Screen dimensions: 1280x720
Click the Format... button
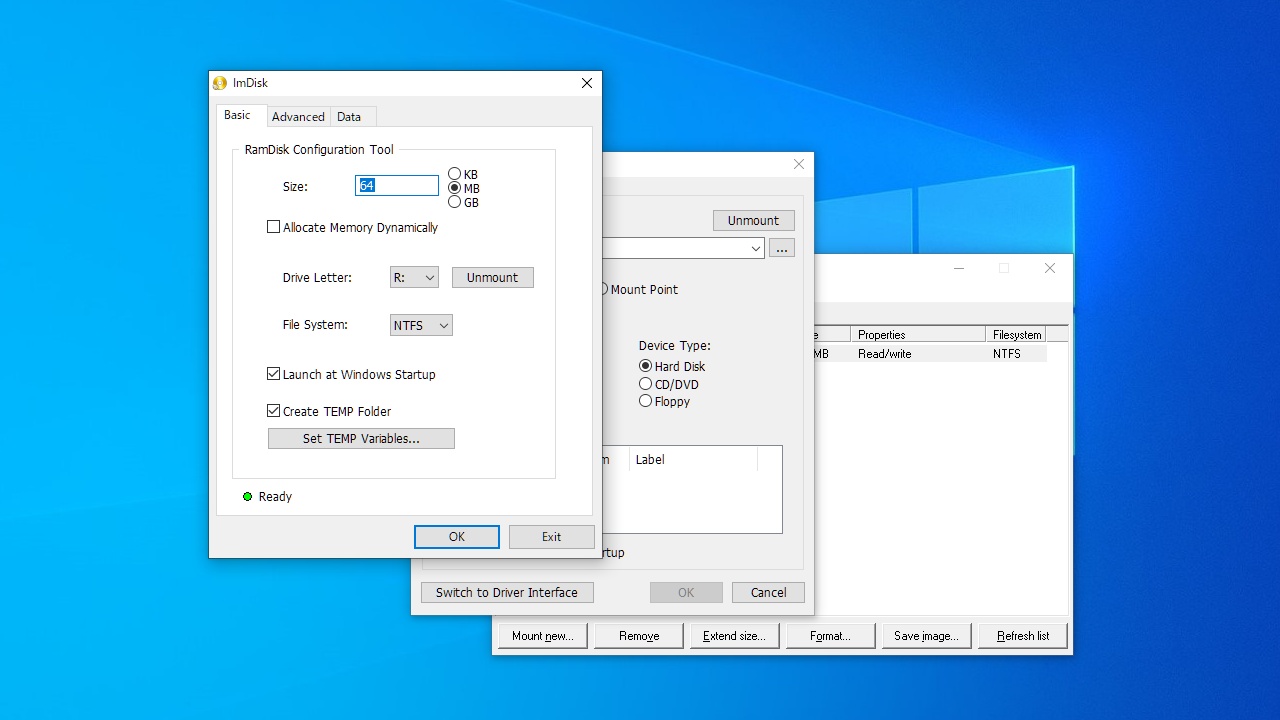(x=831, y=636)
